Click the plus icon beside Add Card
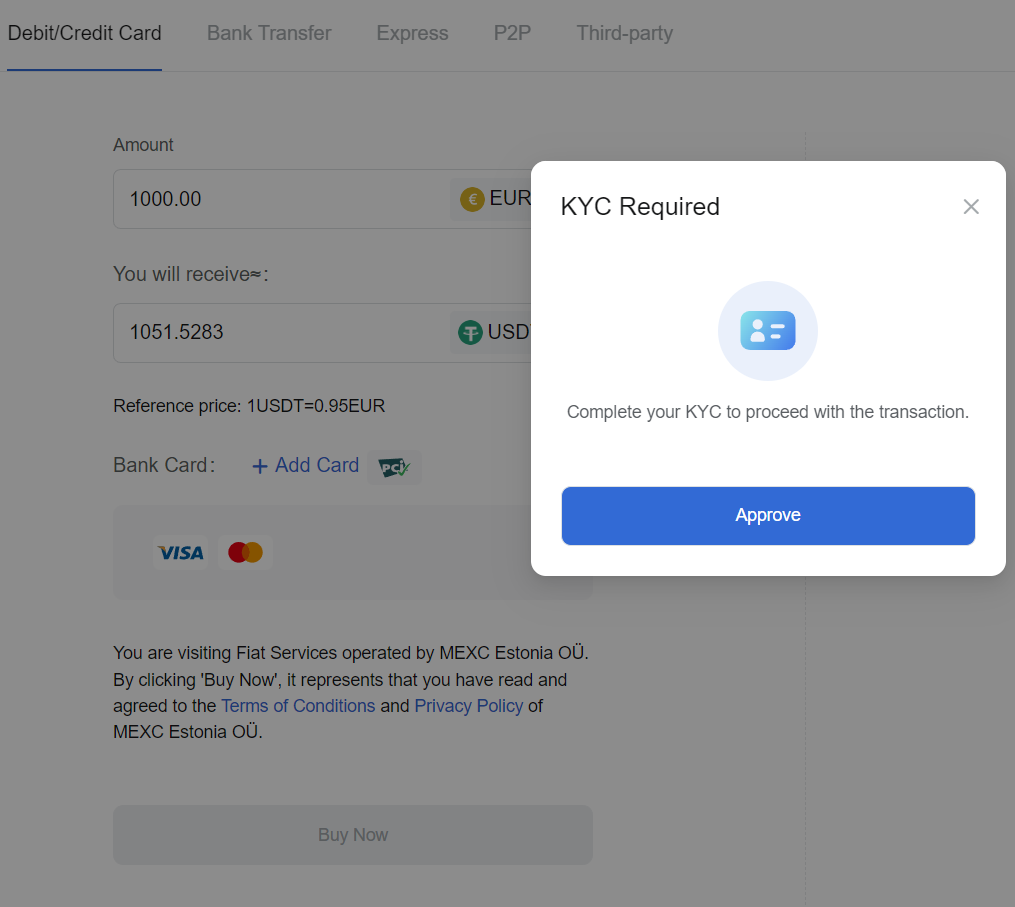1015x907 pixels. click(x=260, y=466)
